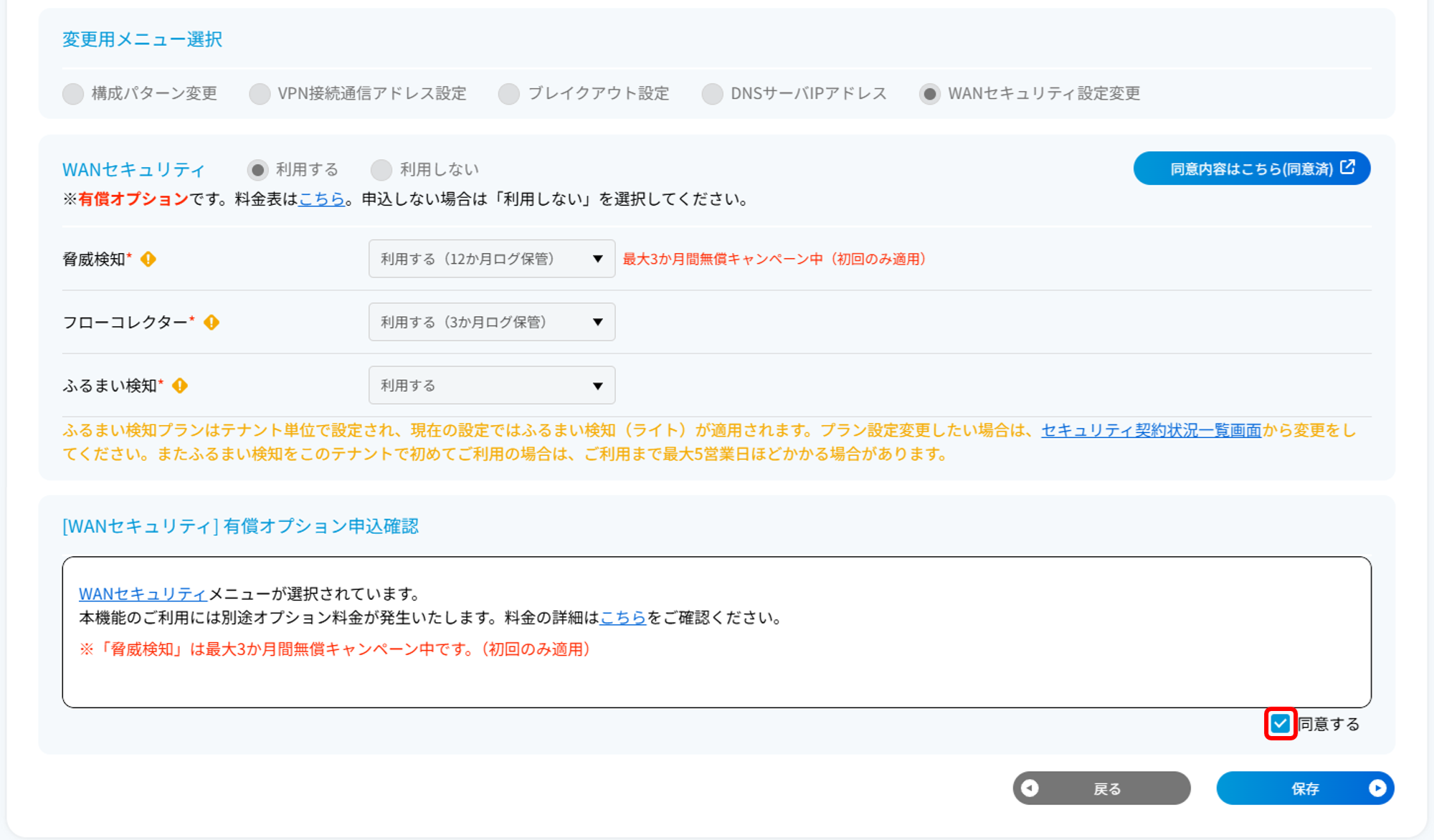Select the WANセキュリティ設定変更 radio option
The height and width of the screenshot is (840, 1434).
pyautogui.click(x=930, y=94)
